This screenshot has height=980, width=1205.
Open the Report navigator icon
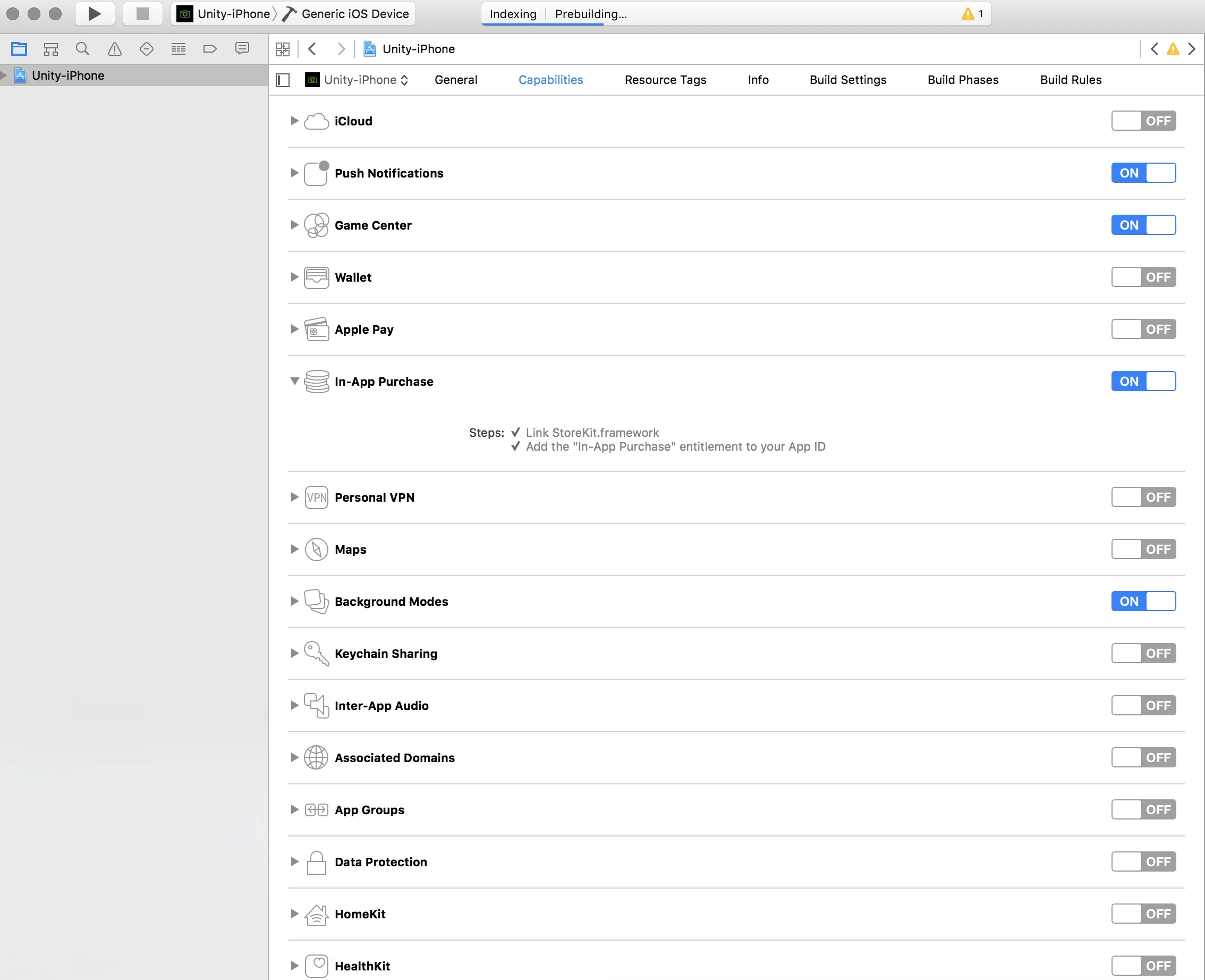[x=242, y=49]
